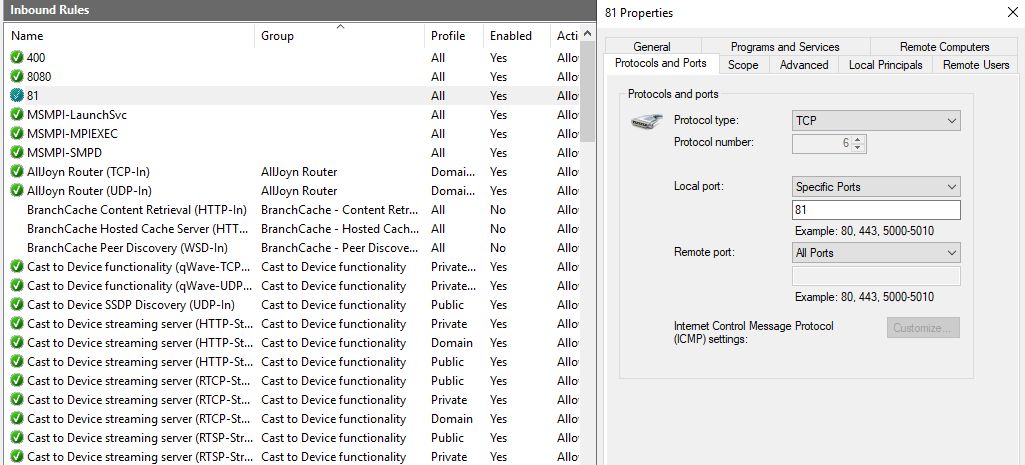Viewport: 1025px width, 465px height.
Task: Click the check icon for AllJoyn Router (UDP-In)
Action: click(x=17, y=190)
